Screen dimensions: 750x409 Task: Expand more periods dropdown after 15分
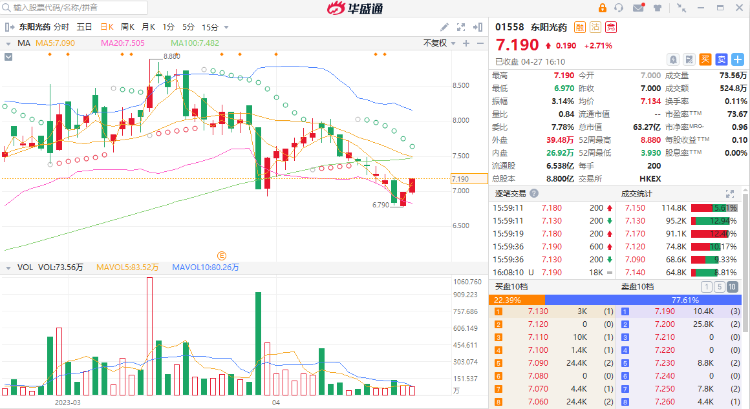point(226,28)
